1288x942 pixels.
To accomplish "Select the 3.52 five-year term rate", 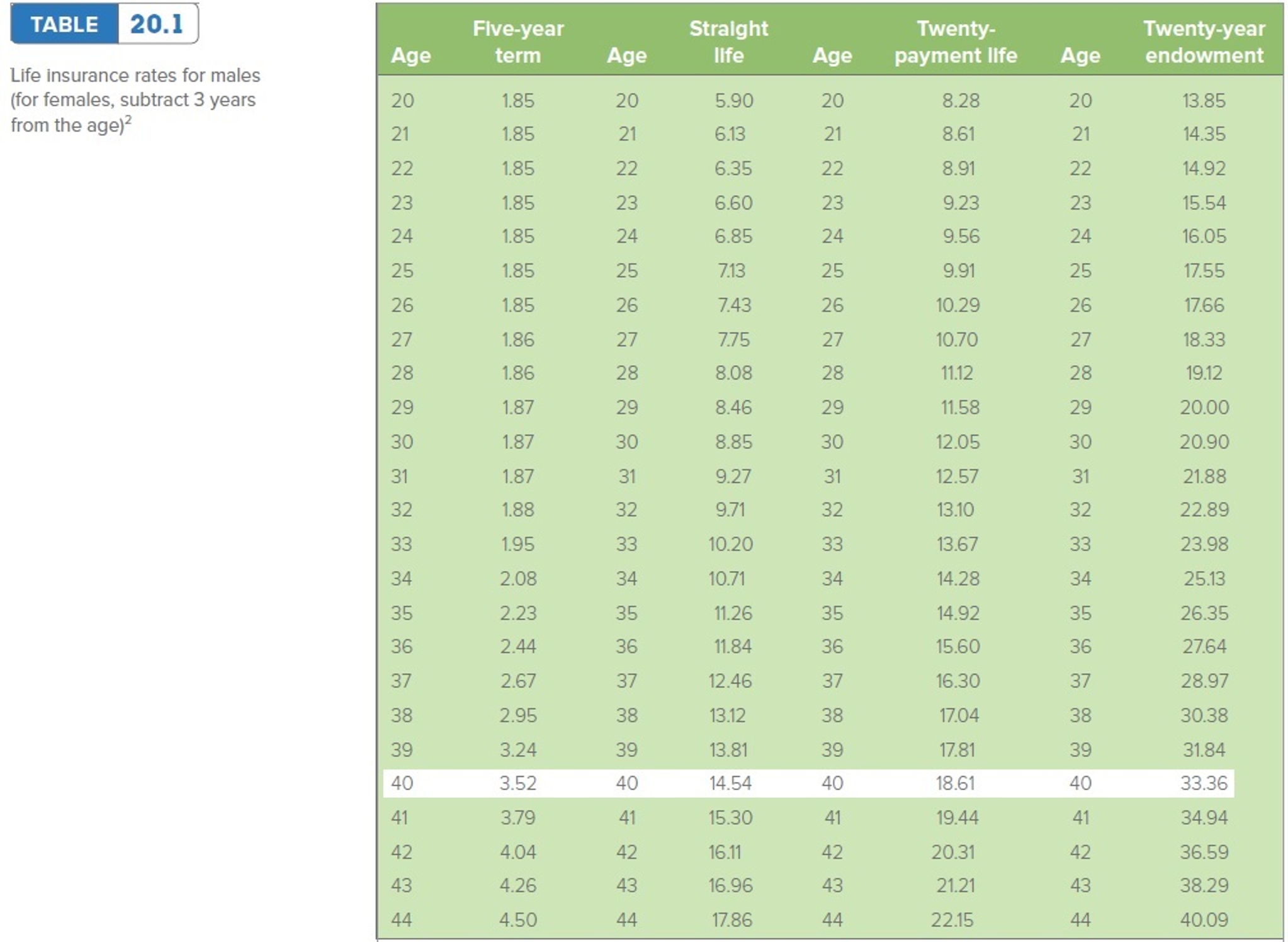I will pyautogui.click(x=517, y=783).
